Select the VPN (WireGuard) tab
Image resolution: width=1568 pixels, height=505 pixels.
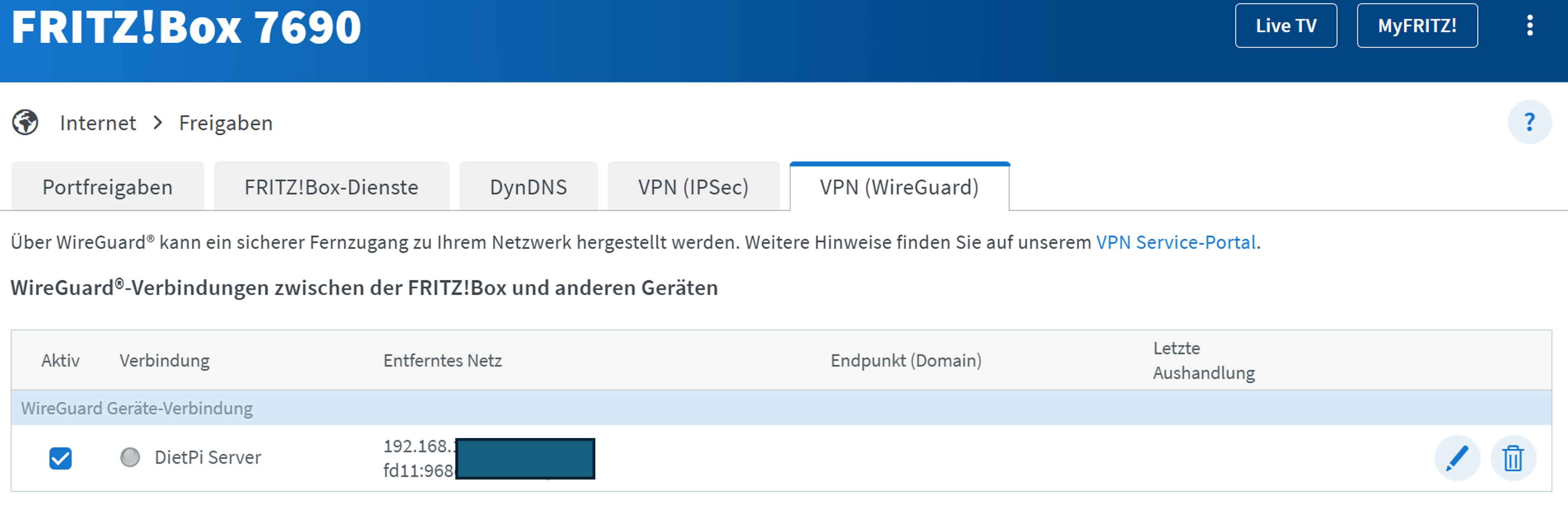point(899,187)
